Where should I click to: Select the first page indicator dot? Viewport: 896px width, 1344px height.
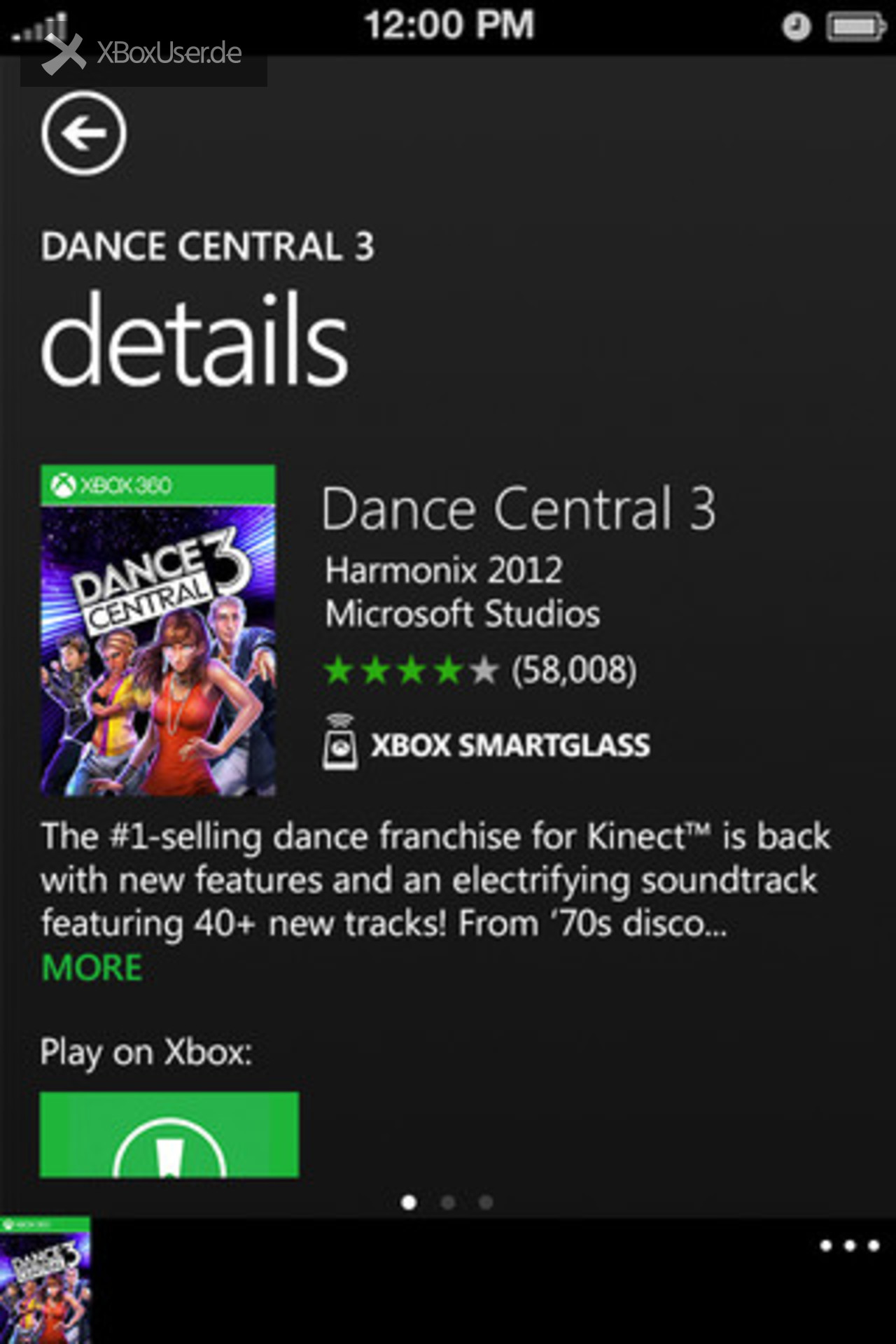(409, 1202)
